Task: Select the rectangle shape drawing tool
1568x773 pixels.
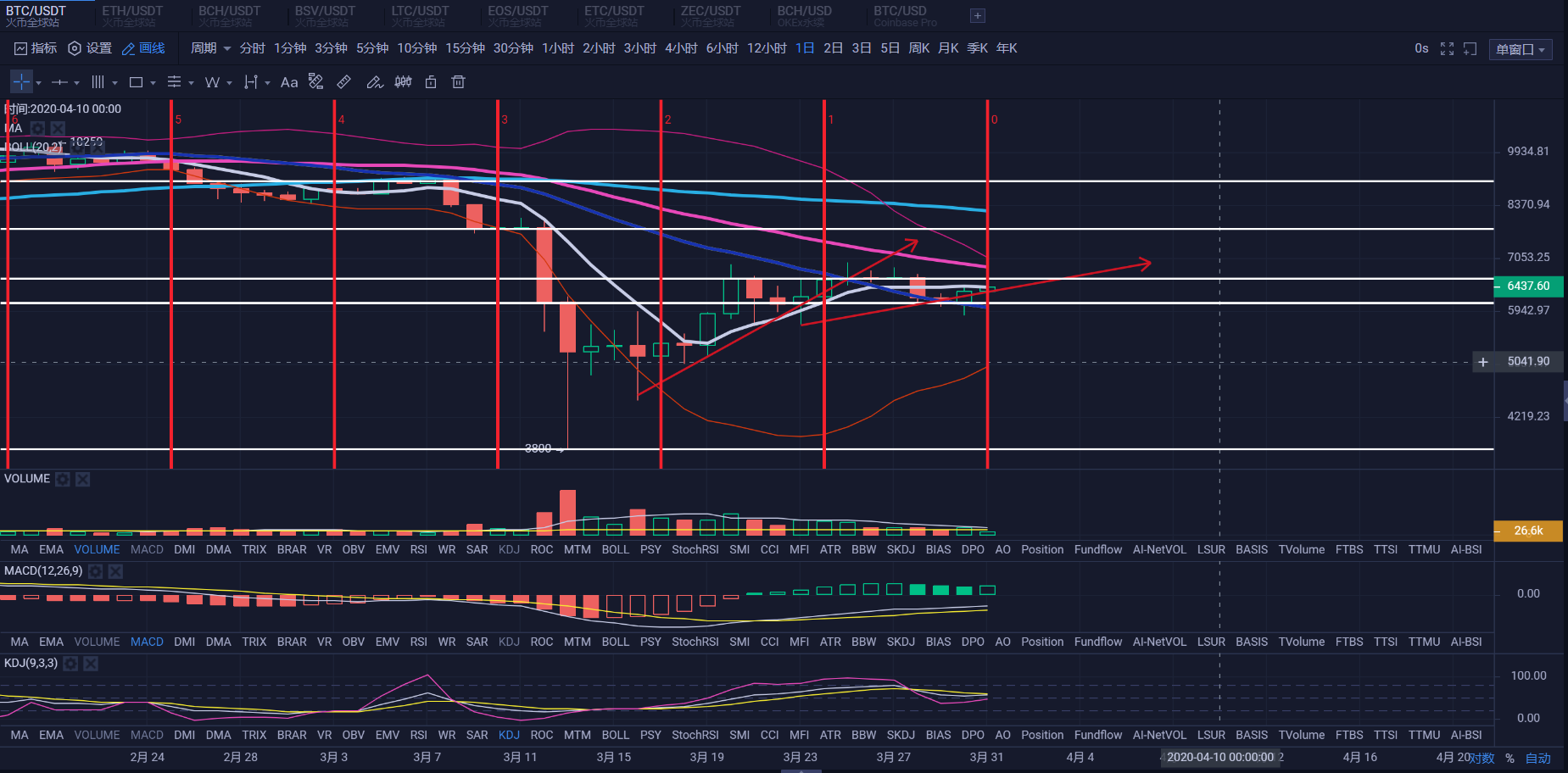Action: click(x=136, y=82)
